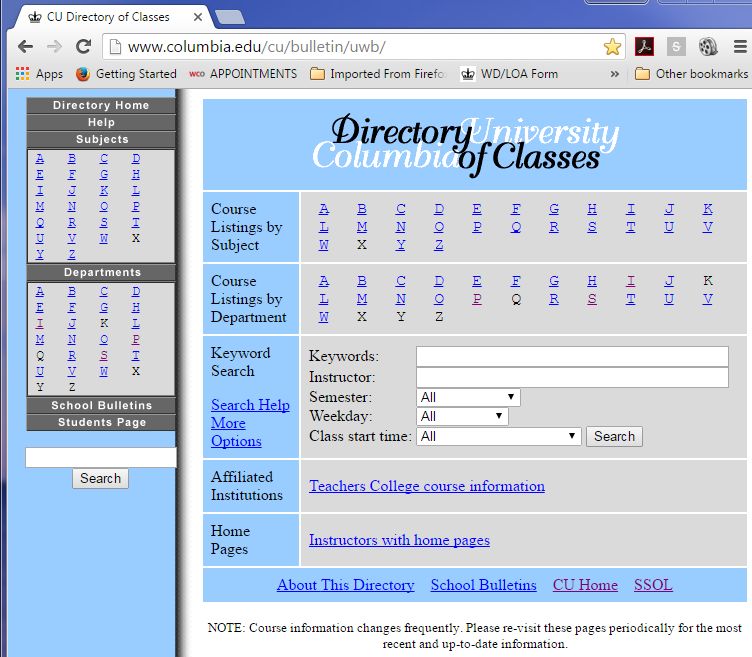Open Students Page in the sidebar

[x=101, y=422]
